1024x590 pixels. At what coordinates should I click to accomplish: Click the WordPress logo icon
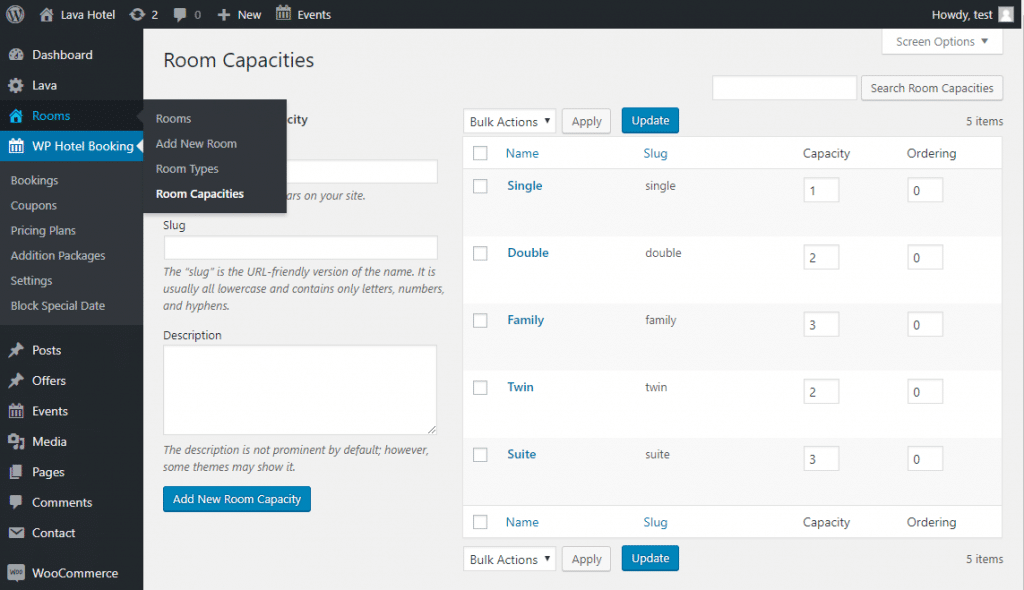click(16, 14)
